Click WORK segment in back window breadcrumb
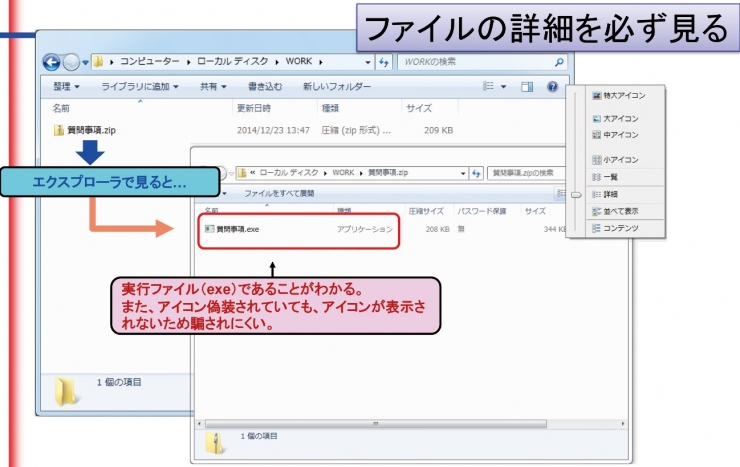The height and width of the screenshot is (467, 740). click(299, 61)
